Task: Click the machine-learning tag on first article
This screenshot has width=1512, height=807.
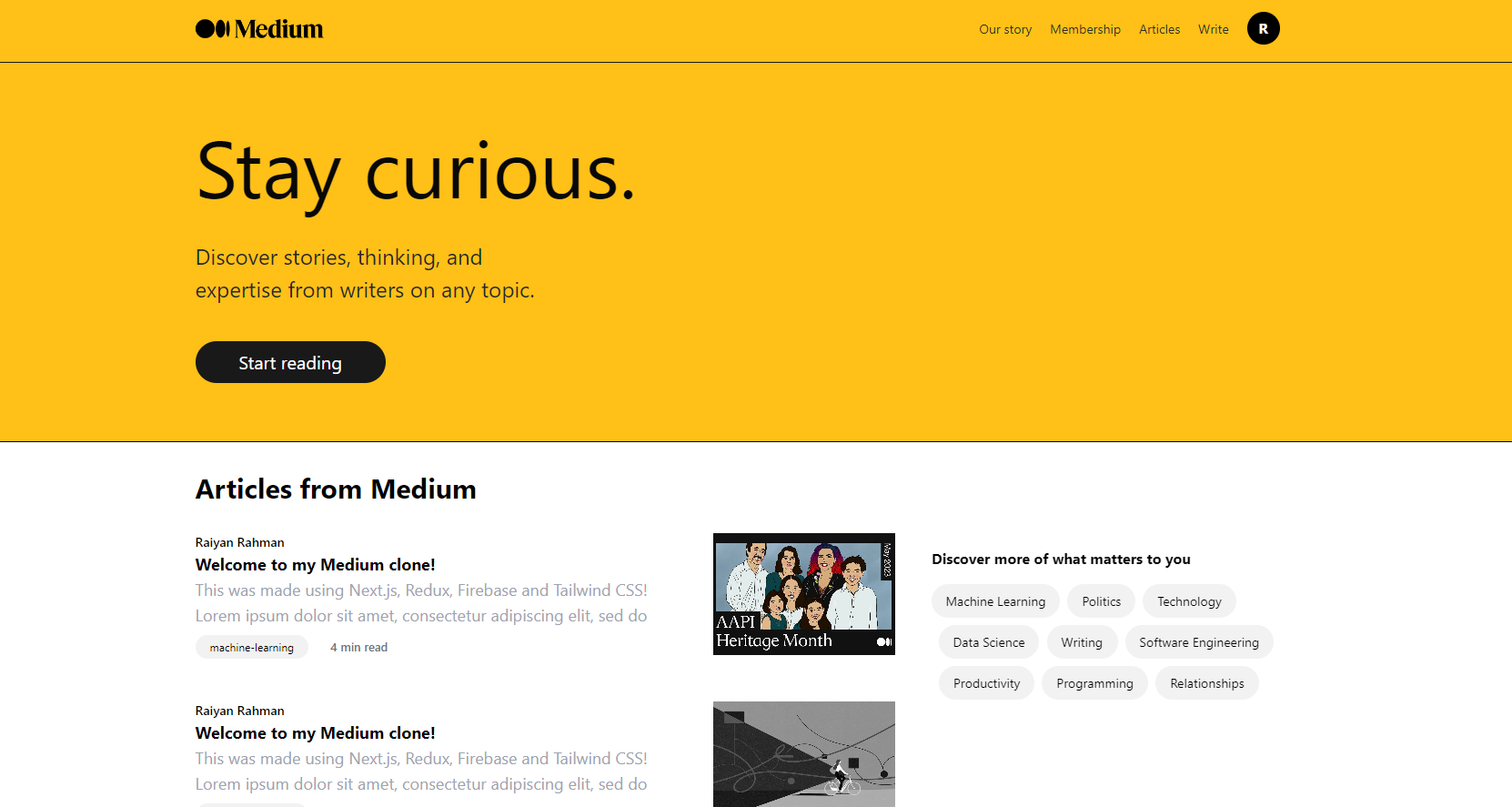Action: pyautogui.click(x=252, y=648)
